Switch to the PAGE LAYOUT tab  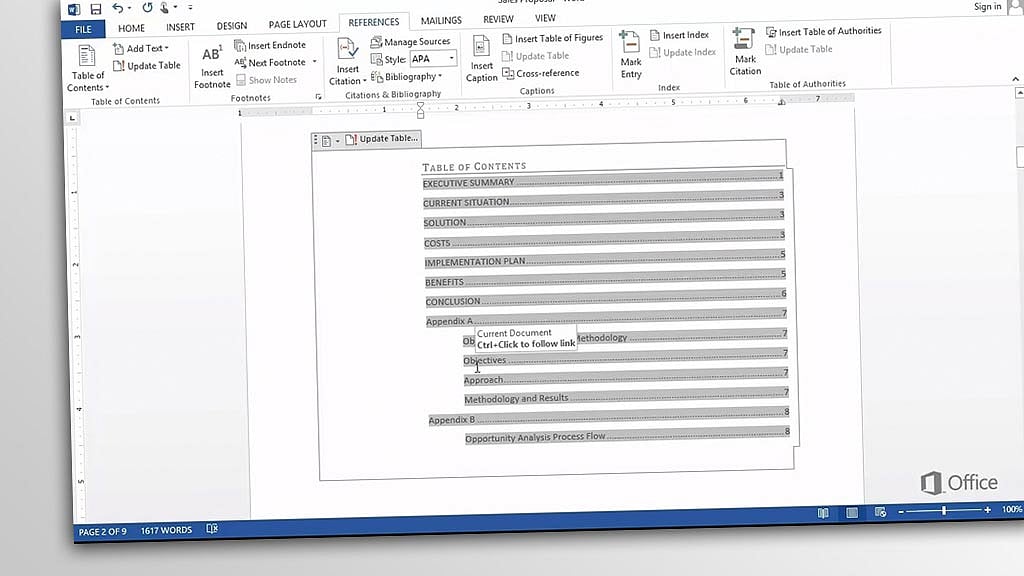pos(297,24)
